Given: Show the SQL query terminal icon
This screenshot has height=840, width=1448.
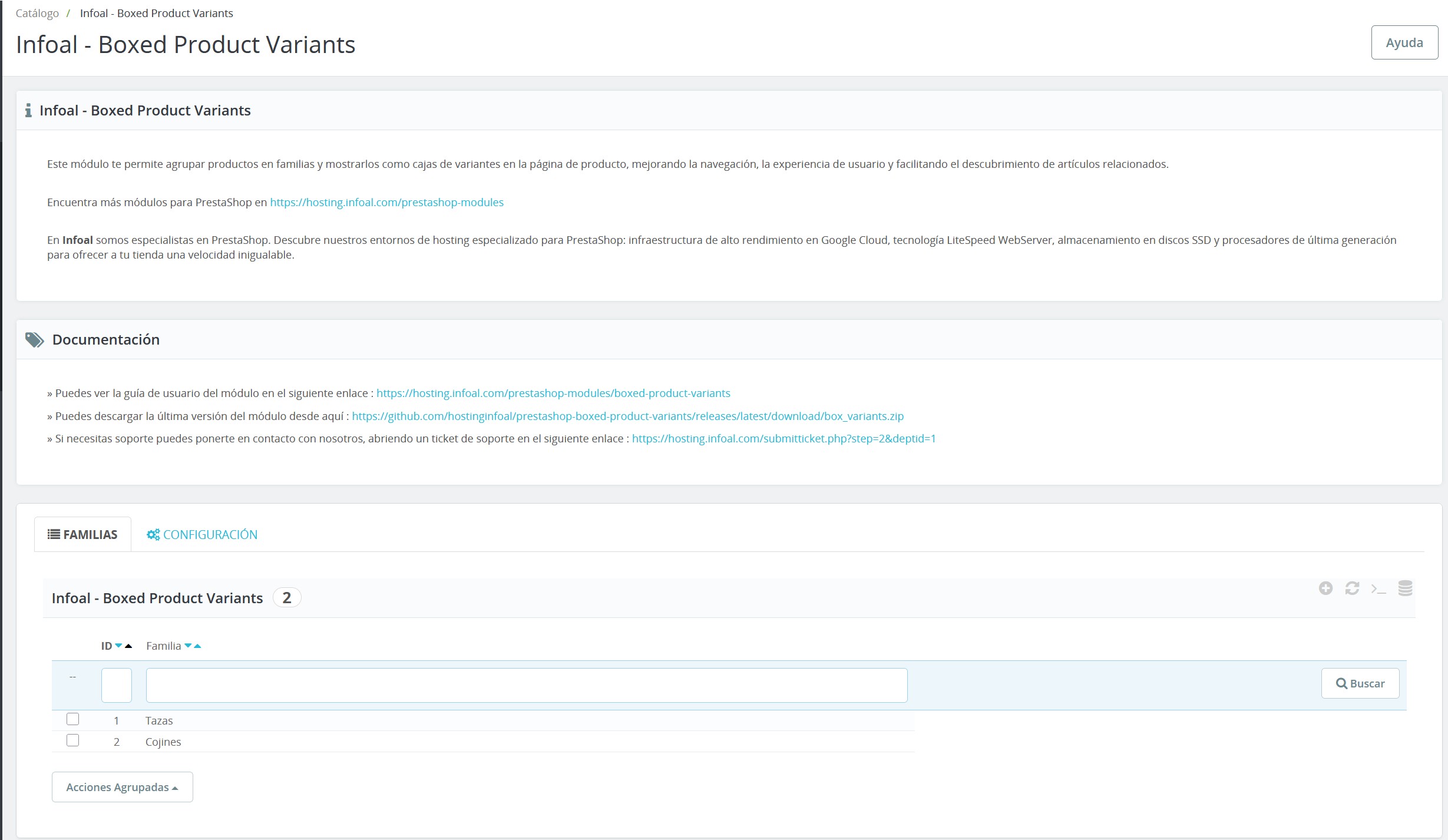Looking at the screenshot, I should (x=1378, y=588).
